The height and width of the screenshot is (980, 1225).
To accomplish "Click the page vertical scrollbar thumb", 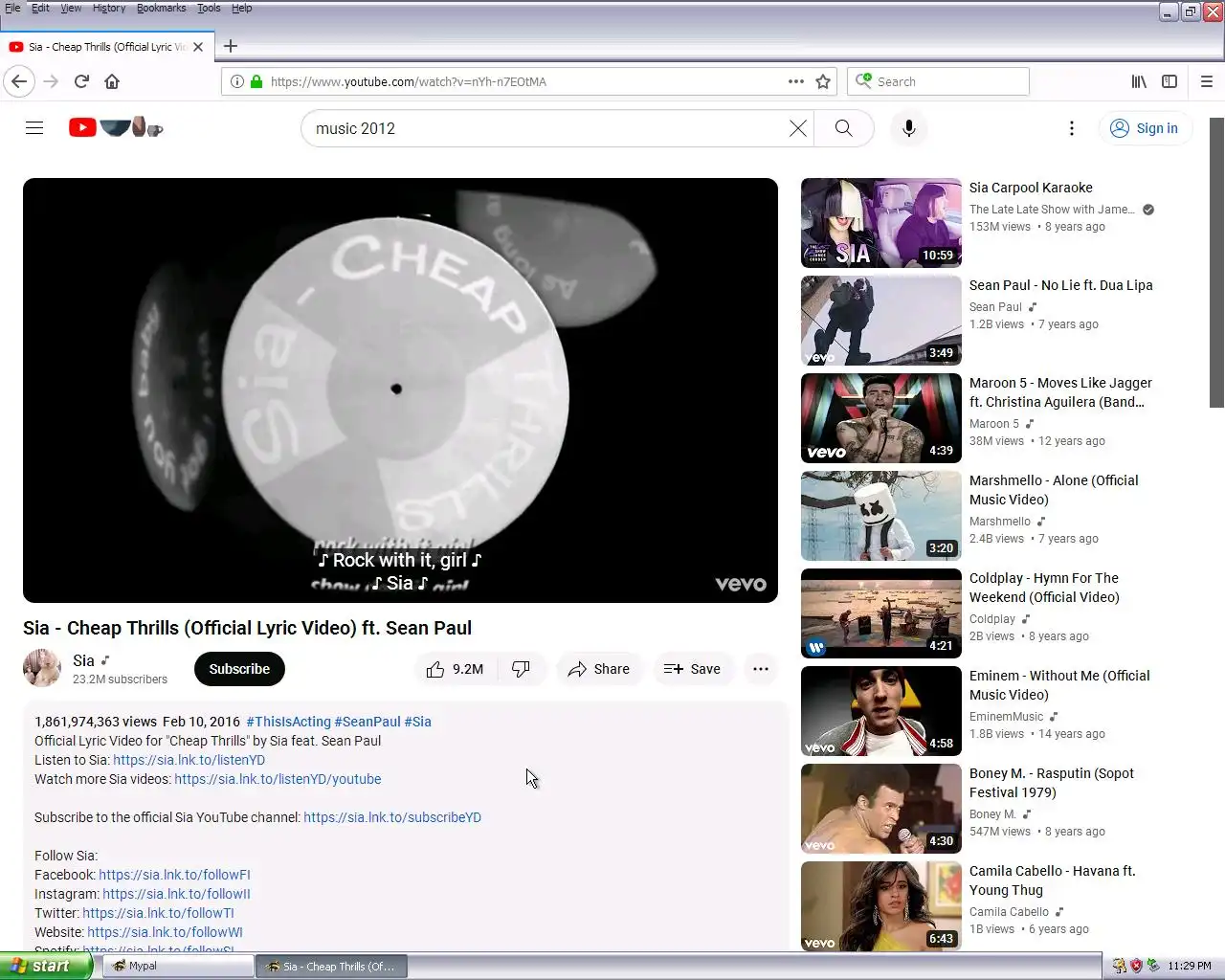I will (x=1216, y=263).
